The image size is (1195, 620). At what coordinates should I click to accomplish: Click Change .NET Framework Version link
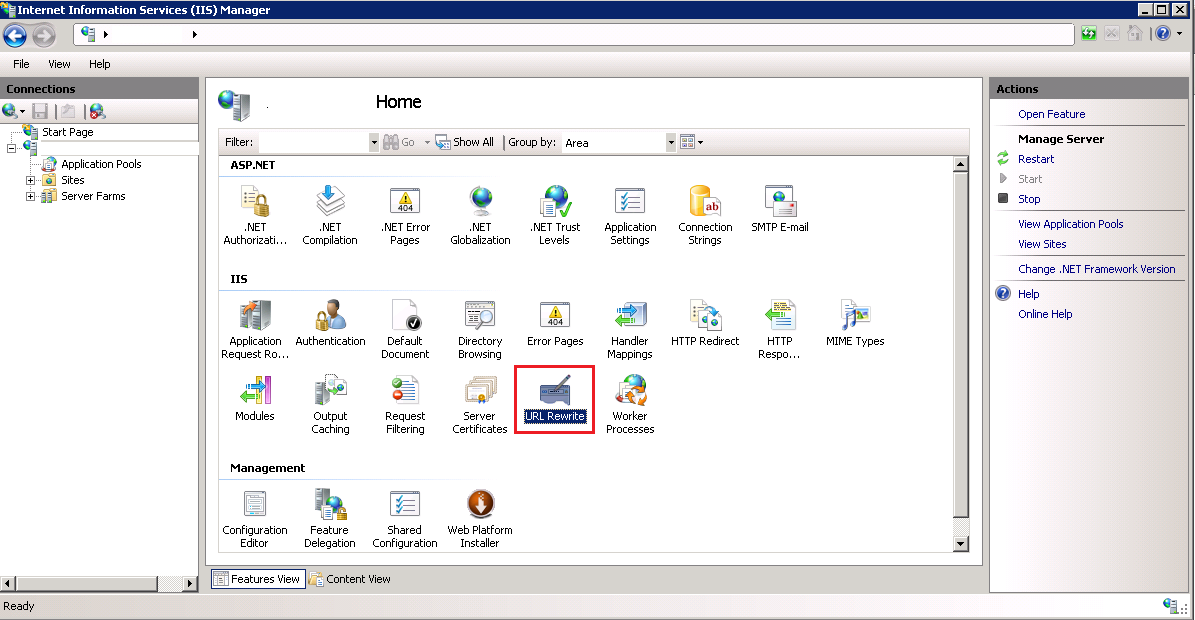pyautogui.click(x=1097, y=269)
